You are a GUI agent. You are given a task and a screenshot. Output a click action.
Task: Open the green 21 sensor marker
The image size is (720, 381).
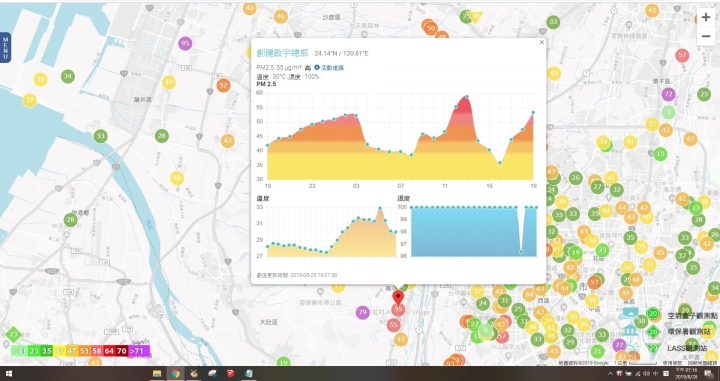pos(597,352)
